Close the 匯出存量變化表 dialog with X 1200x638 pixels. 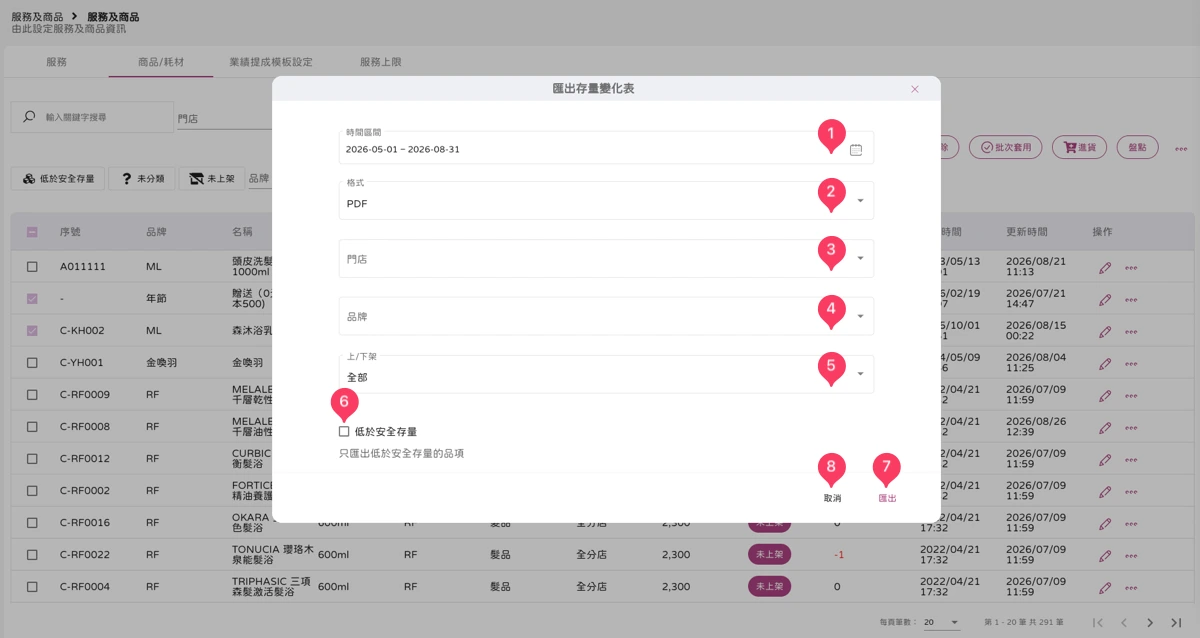coord(914,89)
